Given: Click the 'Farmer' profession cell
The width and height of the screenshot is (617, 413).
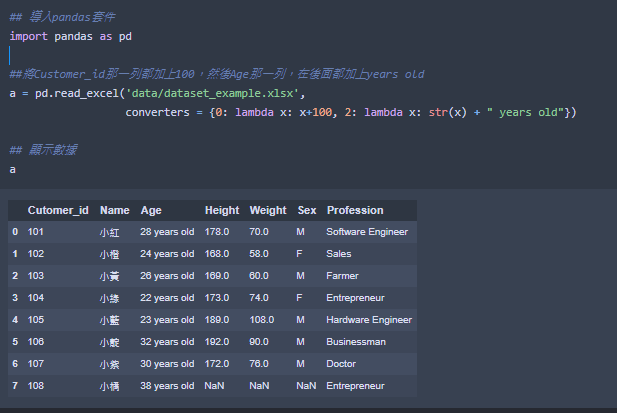Looking at the screenshot, I should (x=342, y=276).
